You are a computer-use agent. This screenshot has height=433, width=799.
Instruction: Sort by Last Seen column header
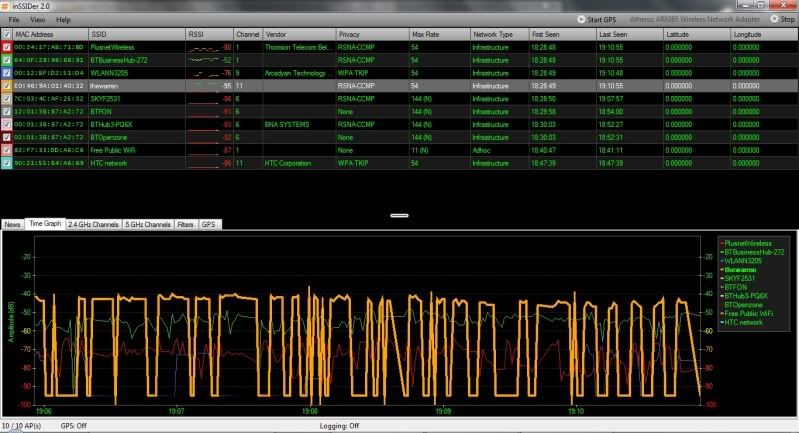point(630,35)
